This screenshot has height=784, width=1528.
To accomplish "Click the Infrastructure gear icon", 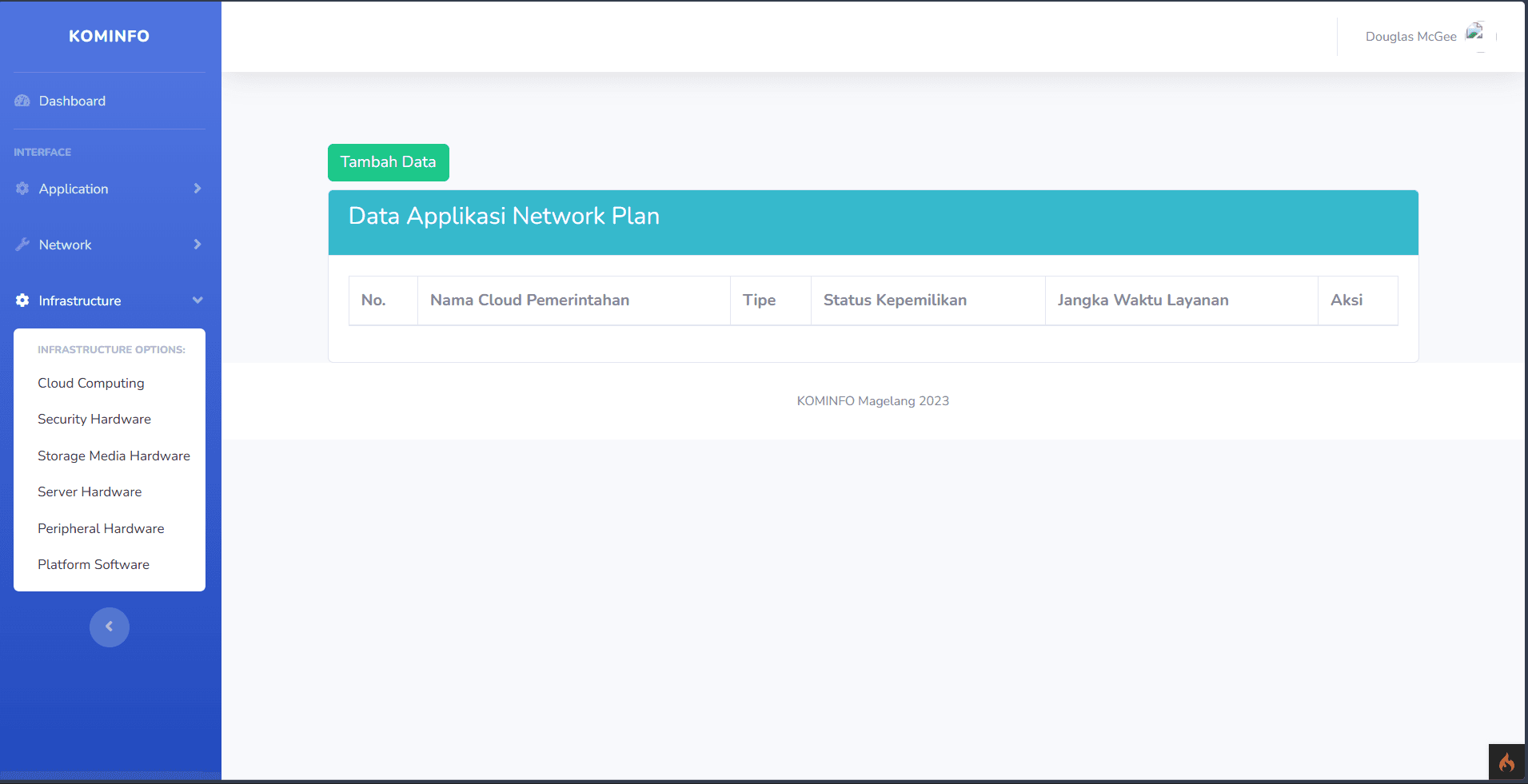I will (x=22, y=300).
